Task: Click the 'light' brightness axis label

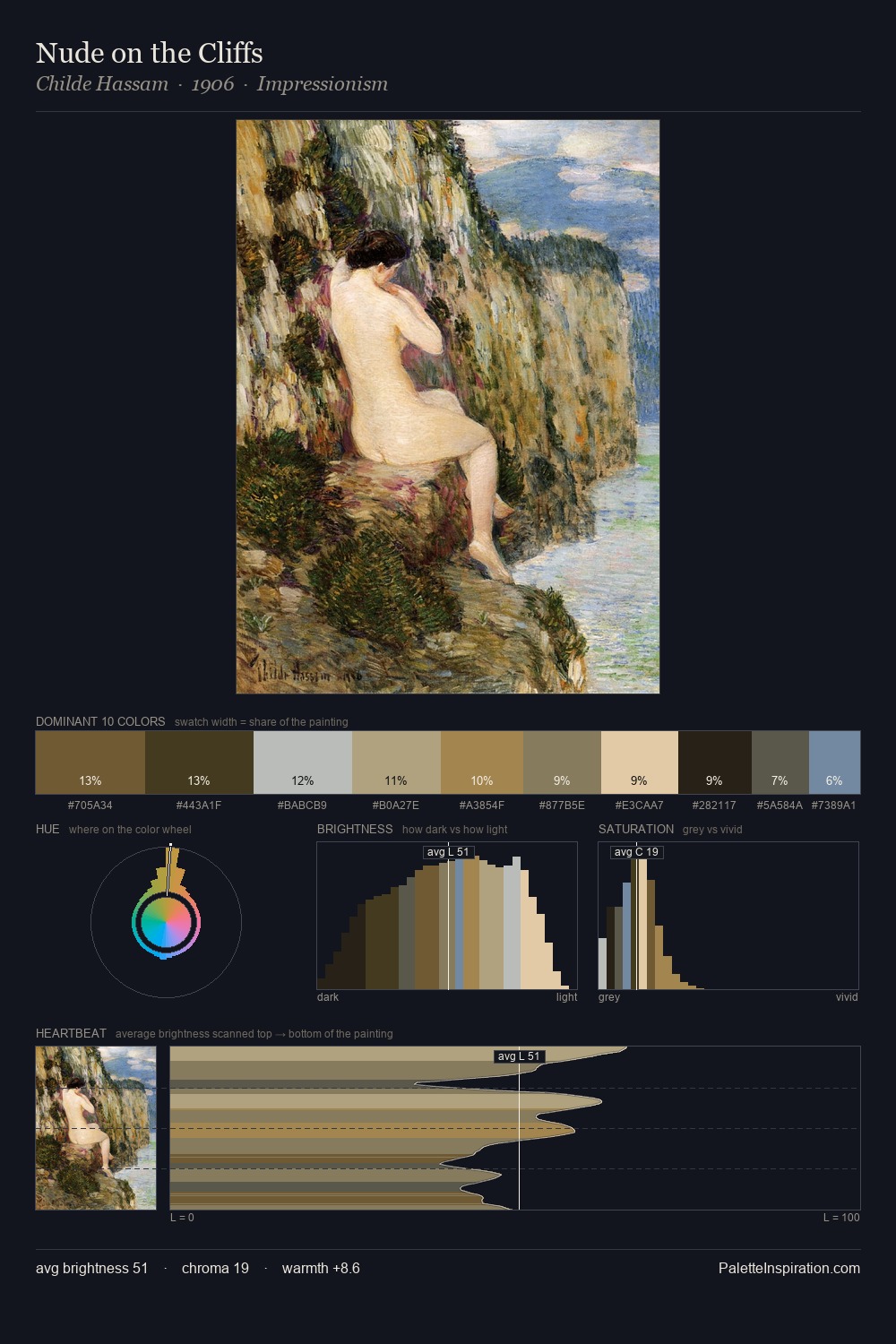Action: (x=567, y=997)
